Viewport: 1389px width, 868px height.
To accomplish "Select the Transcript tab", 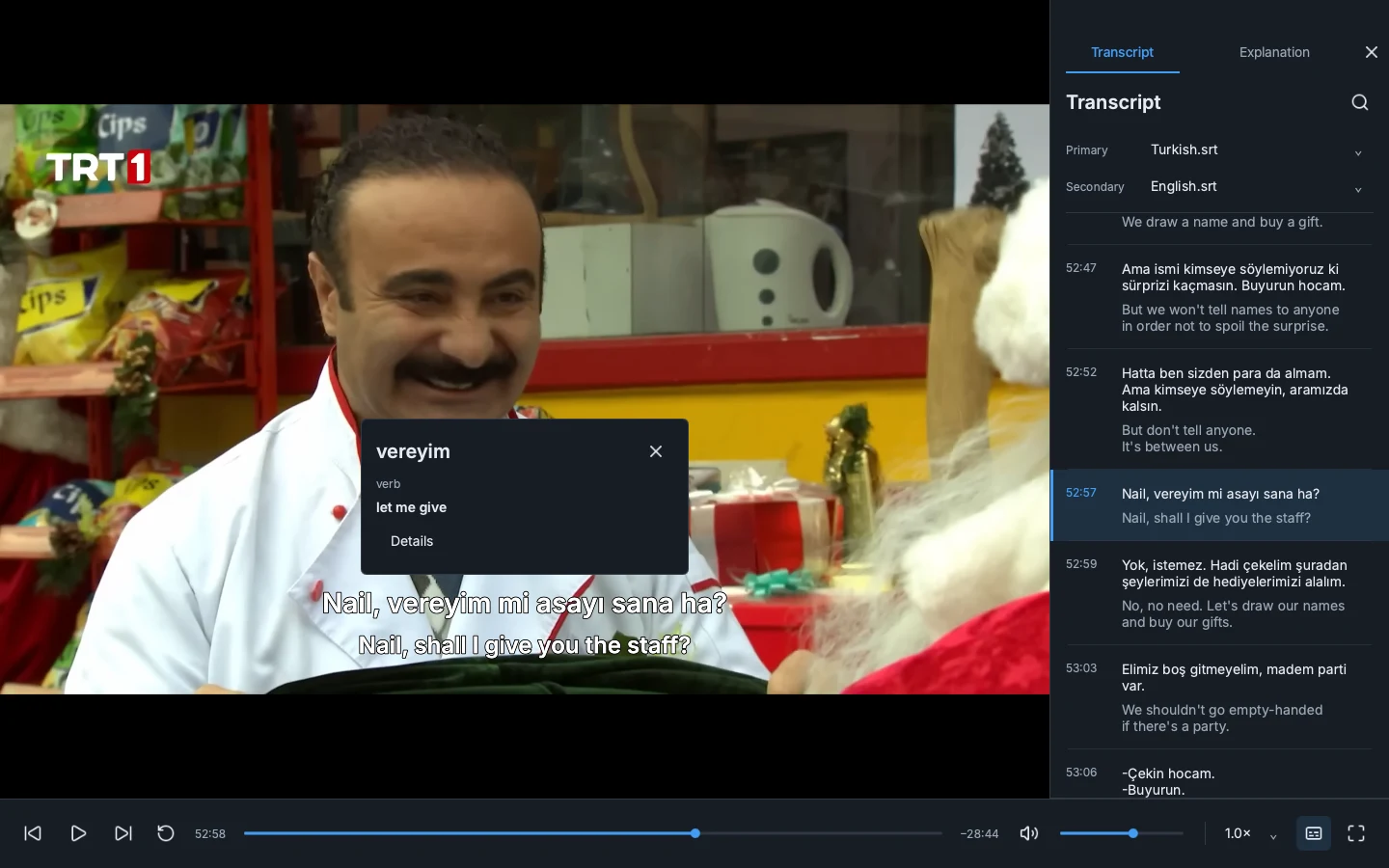I will tap(1122, 52).
